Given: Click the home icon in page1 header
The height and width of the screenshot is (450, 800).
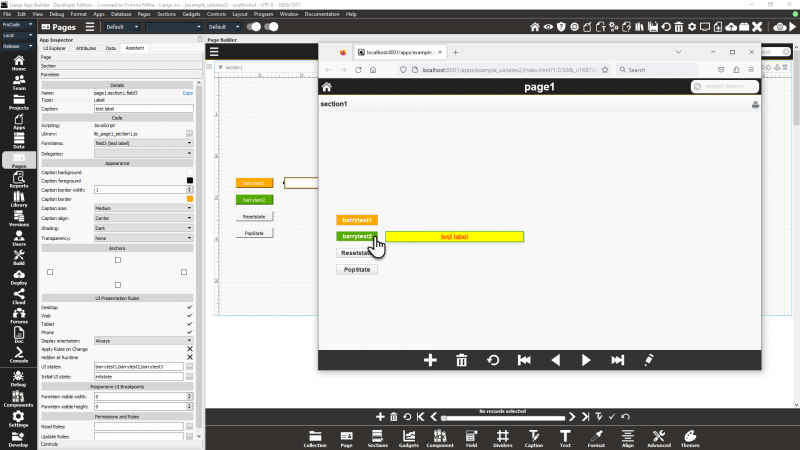Looking at the screenshot, I should tap(327, 87).
